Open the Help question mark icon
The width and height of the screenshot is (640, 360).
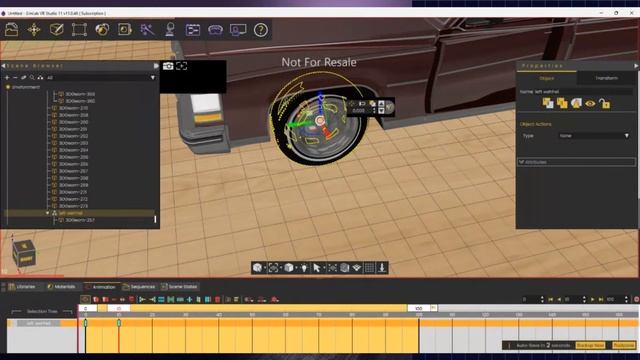pyautogui.click(x=261, y=29)
